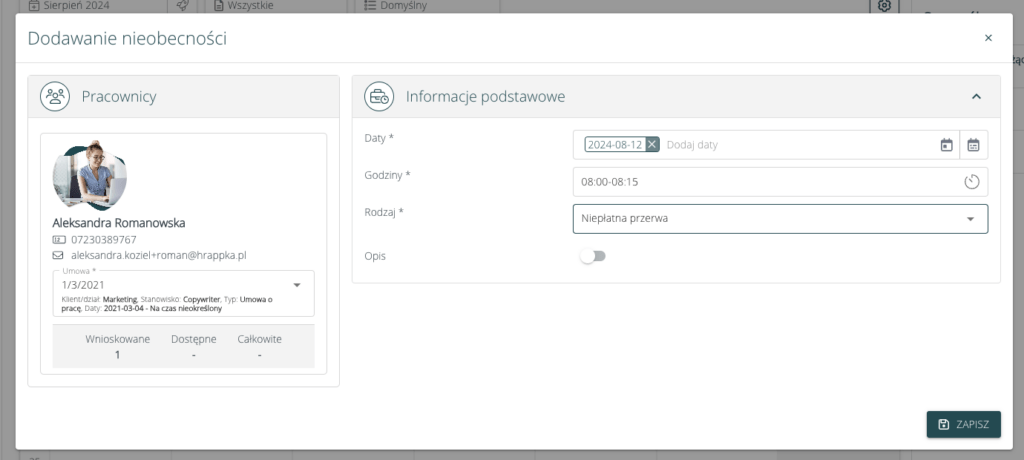The height and width of the screenshot is (460, 1024).
Task: Collapse the Informacje podstawowe section
Action: 977,97
